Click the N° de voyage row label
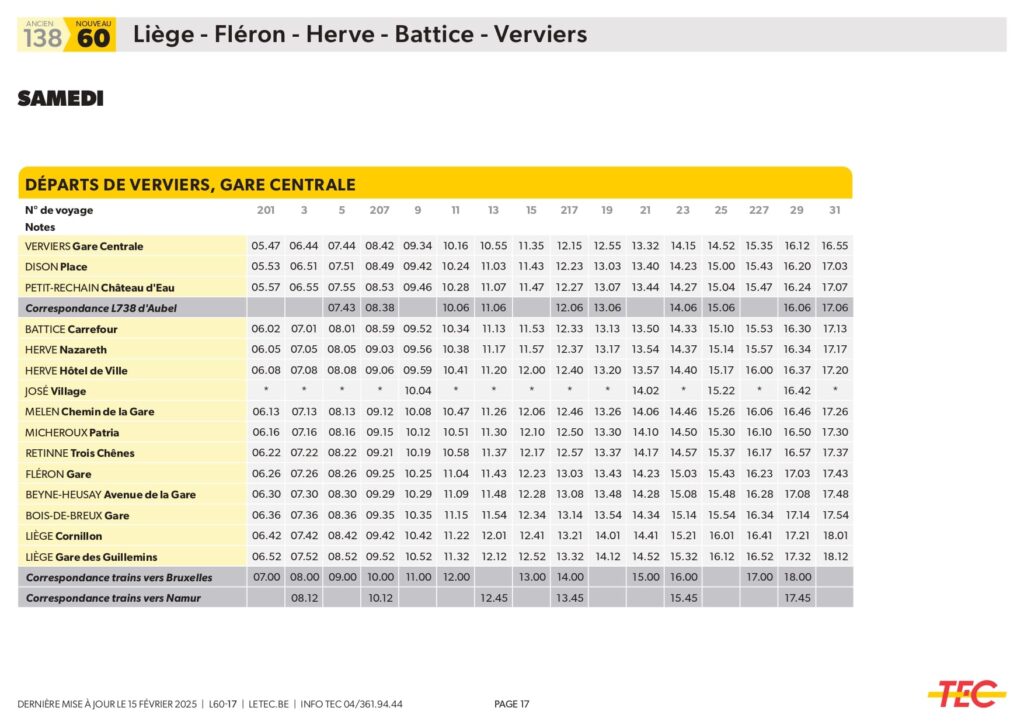This screenshot has width=1024, height=725. point(59,210)
